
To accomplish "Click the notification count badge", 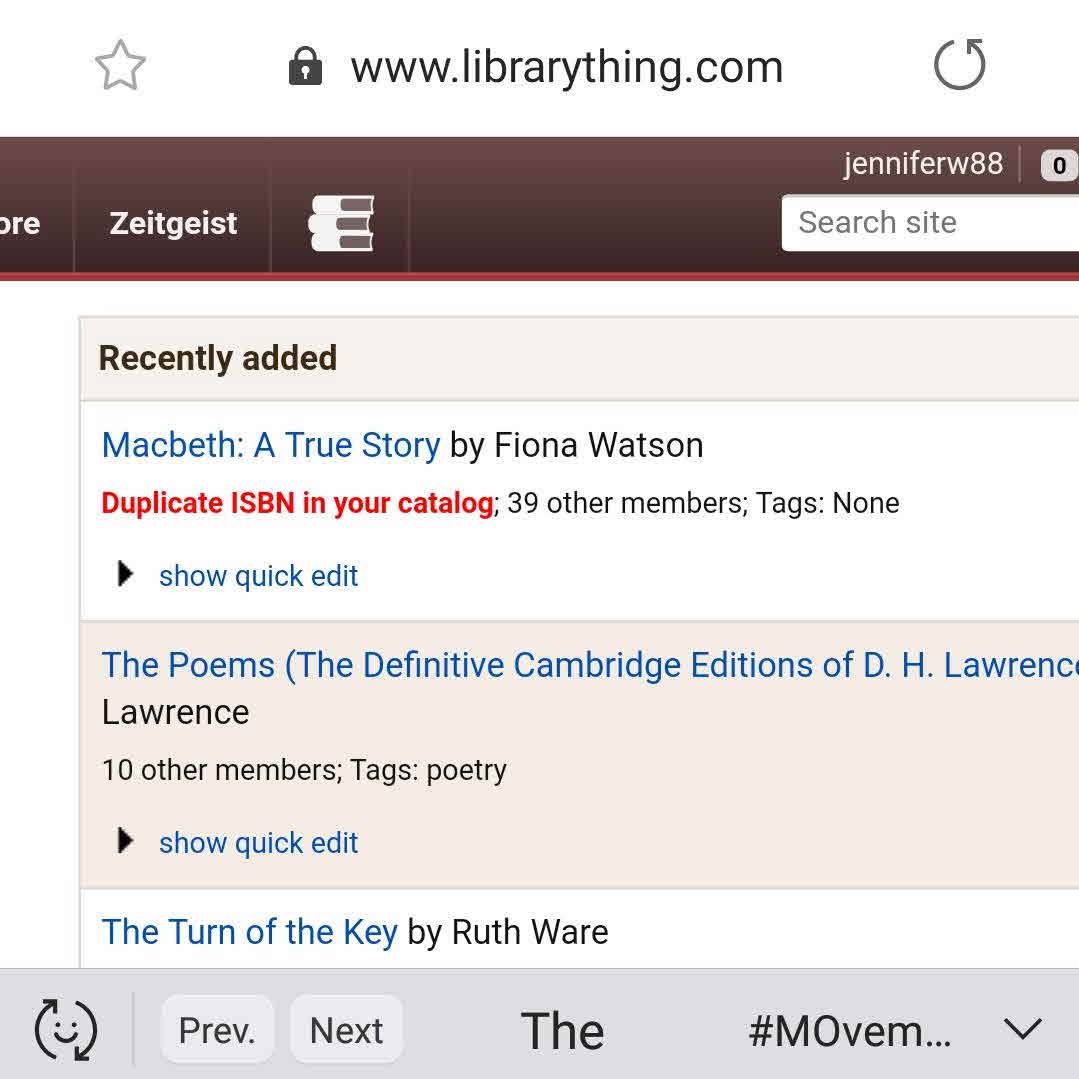I will click(x=1058, y=165).
